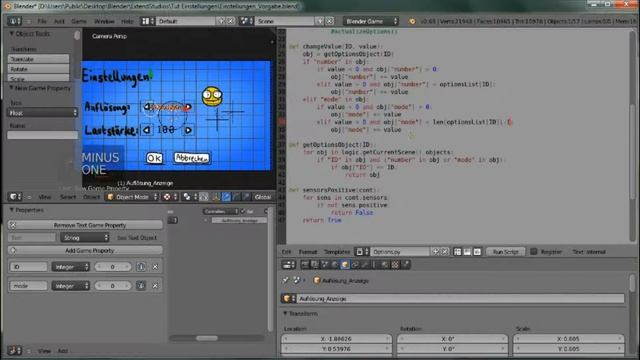The width and height of the screenshot is (640, 360).
Task: Toggle debug info for the ID property
Action: coord(141,267)
